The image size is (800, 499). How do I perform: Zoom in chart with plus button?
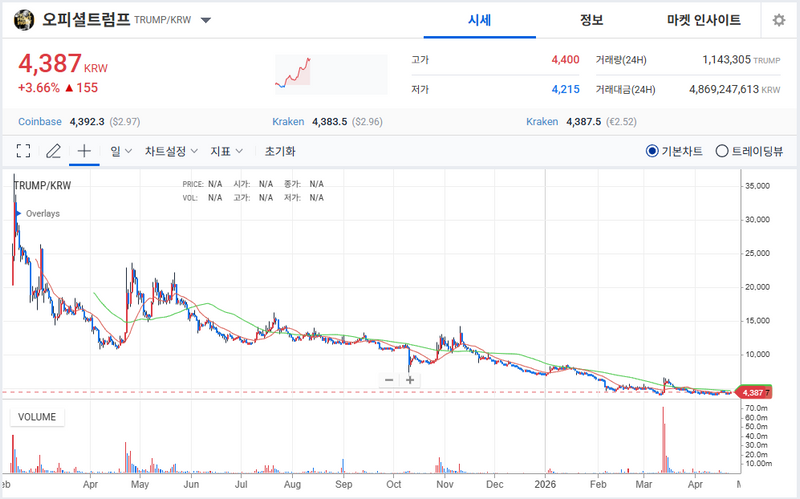pos(410,380)
